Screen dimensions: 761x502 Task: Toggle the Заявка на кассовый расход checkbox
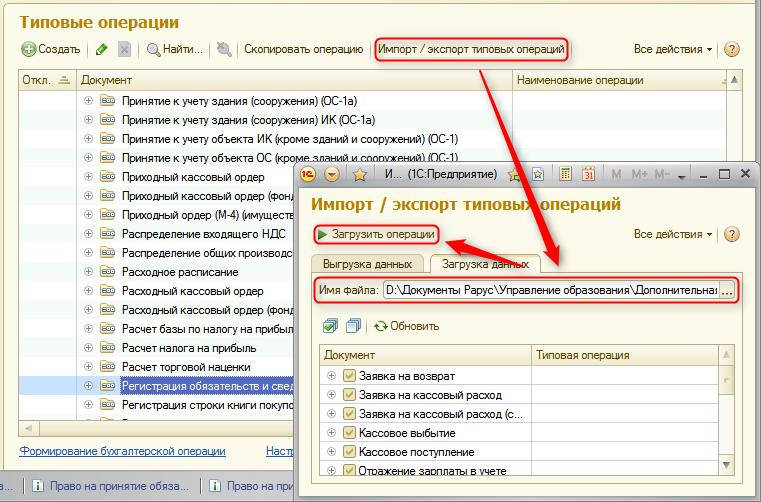pyautogui.click(x=349, y=395)
